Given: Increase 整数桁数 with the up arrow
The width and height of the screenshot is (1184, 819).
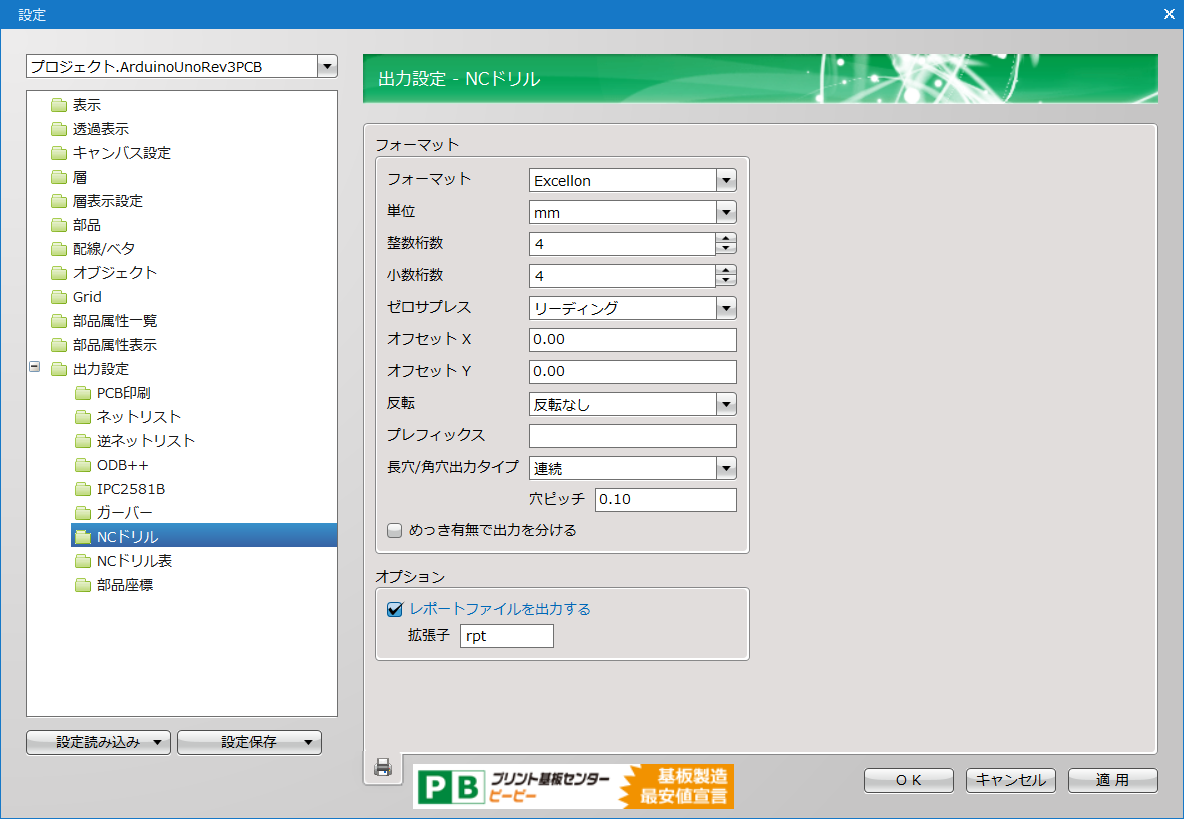Looking at the screenshot, I should pyautogui.click(x=726, y=238).
